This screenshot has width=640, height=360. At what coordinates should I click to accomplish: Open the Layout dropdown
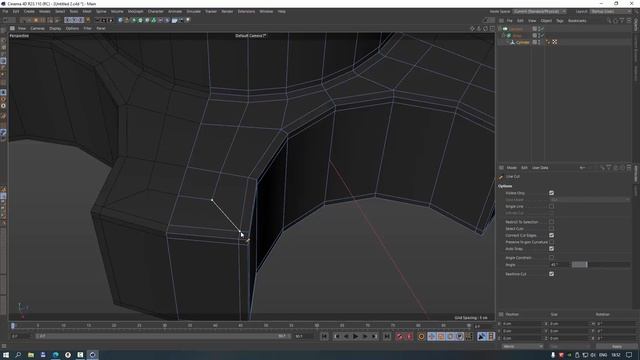click(x=611, y=11)
